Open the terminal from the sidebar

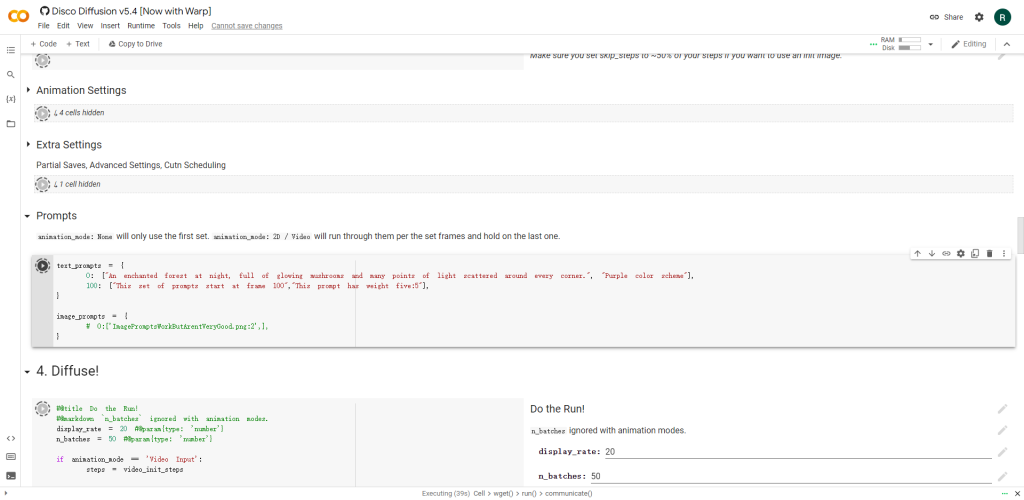[x=11, y=476]
